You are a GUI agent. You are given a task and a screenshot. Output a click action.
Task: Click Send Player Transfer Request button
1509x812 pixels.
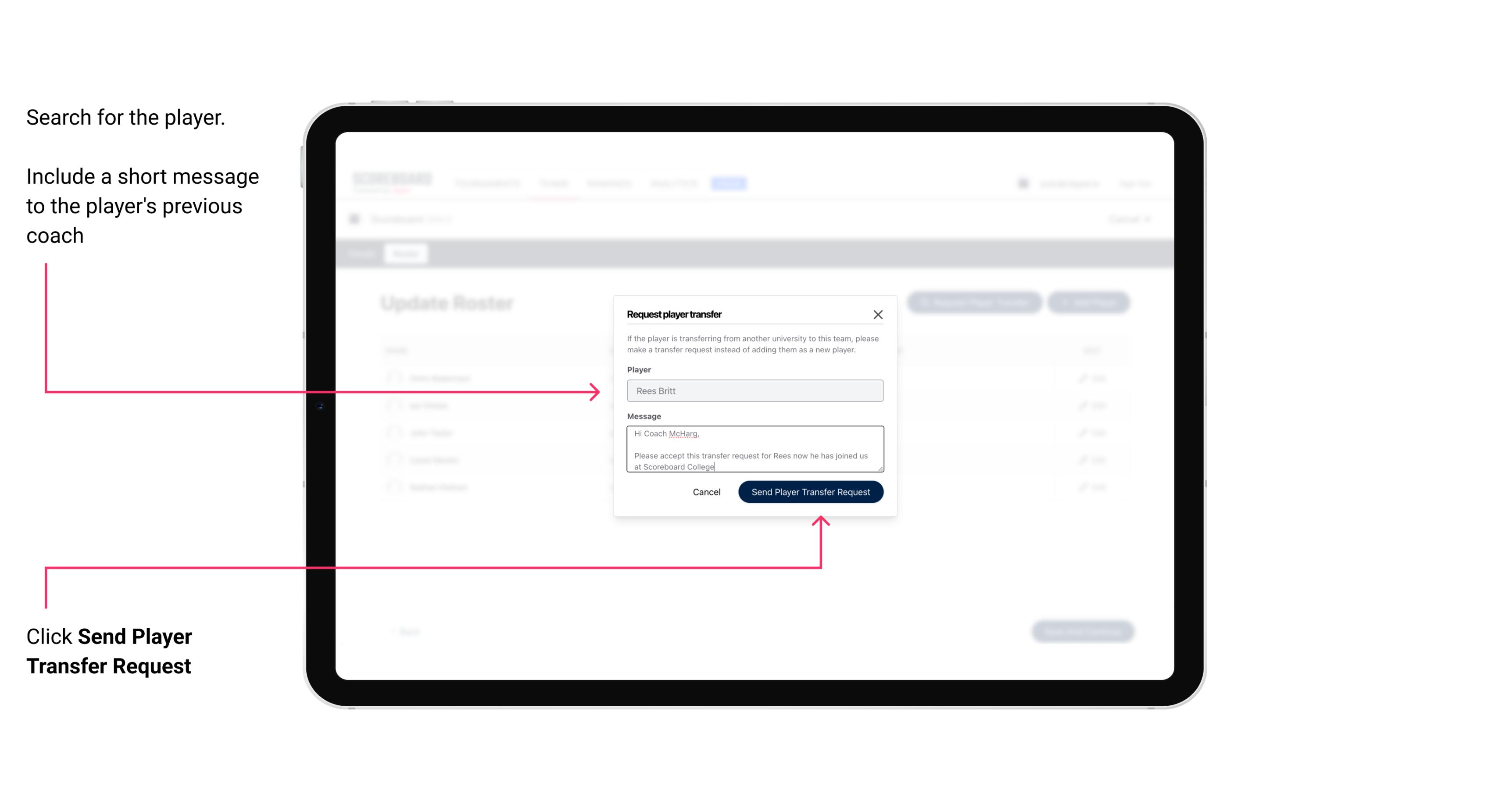tap(811, 491)
